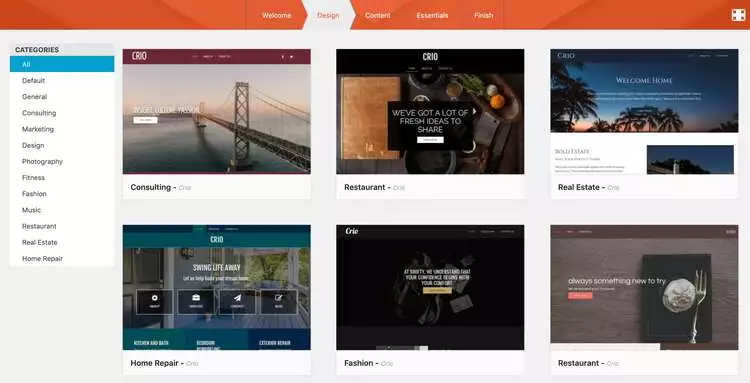Click the 'Fashion - Crio' title
750x383 pixels.
click(x=368, y=363)
